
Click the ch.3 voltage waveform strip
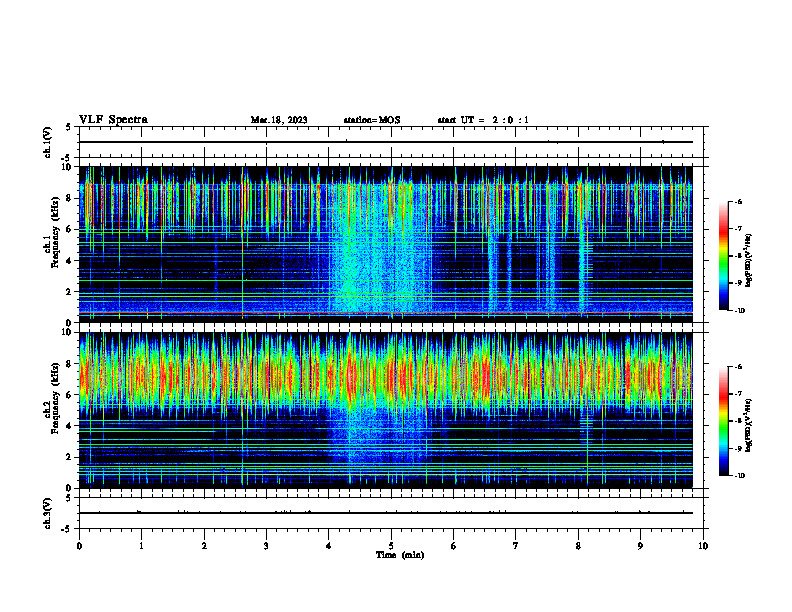[391, 513]
